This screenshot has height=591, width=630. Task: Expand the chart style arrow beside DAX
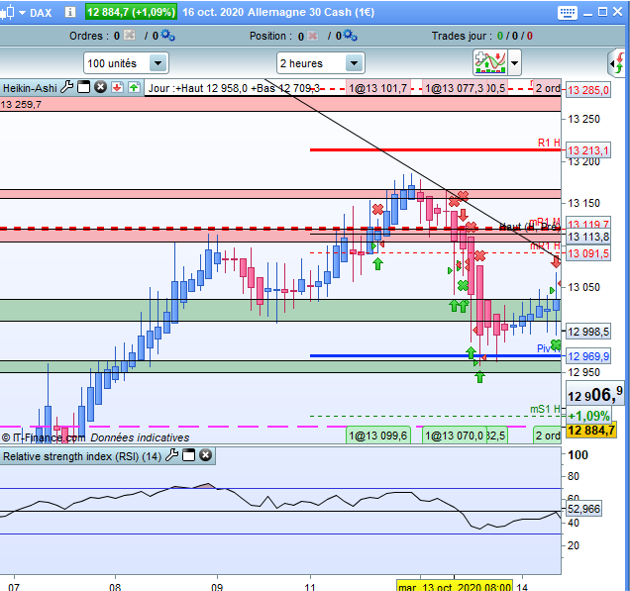point(22,13)
